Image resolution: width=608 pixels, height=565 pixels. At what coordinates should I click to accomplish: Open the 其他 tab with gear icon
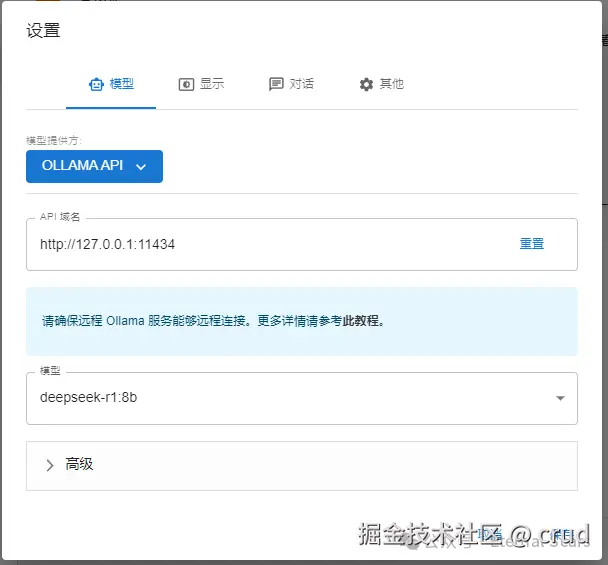[381, 84]
